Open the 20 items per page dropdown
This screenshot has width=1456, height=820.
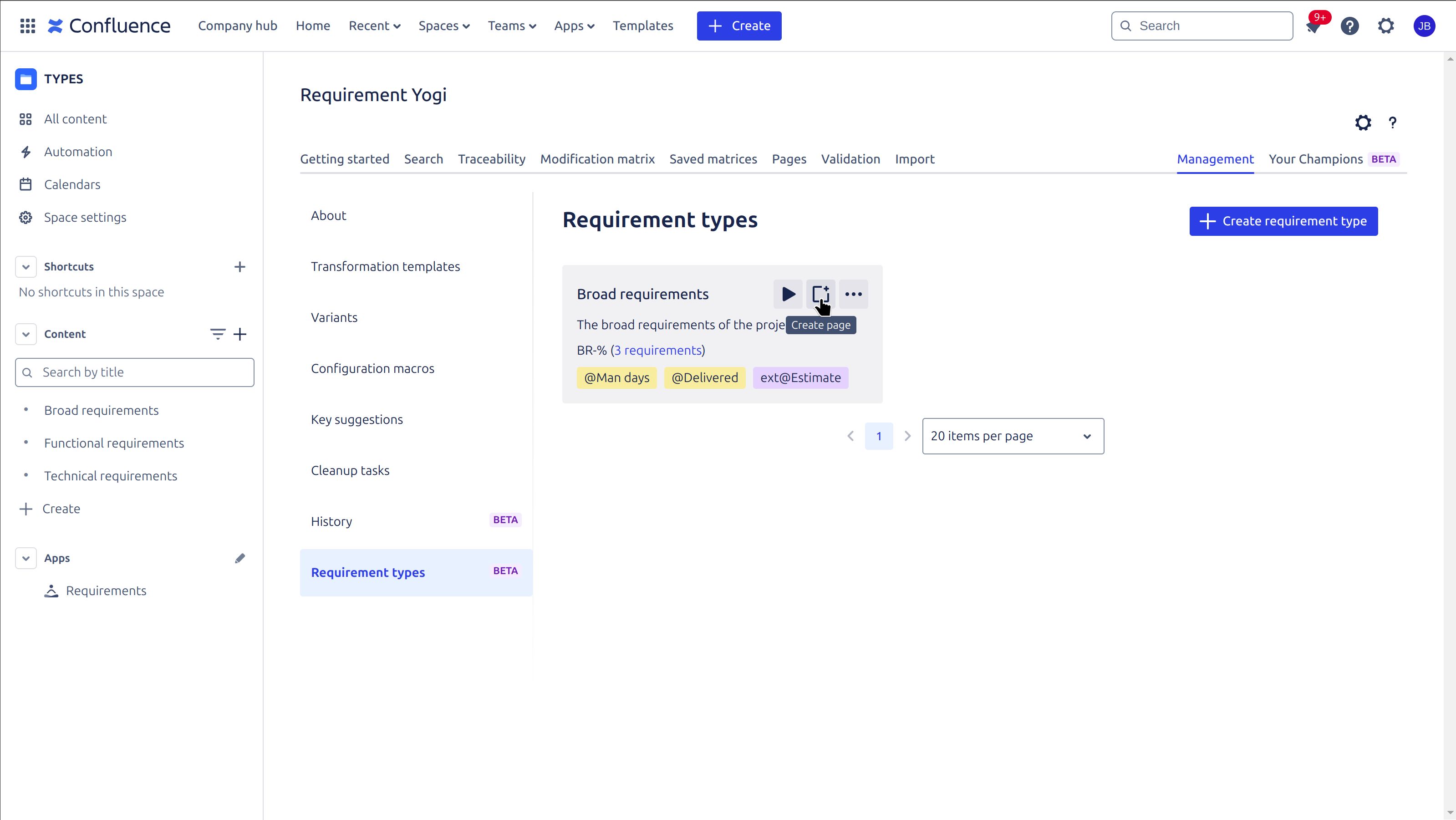[1012, 436]
